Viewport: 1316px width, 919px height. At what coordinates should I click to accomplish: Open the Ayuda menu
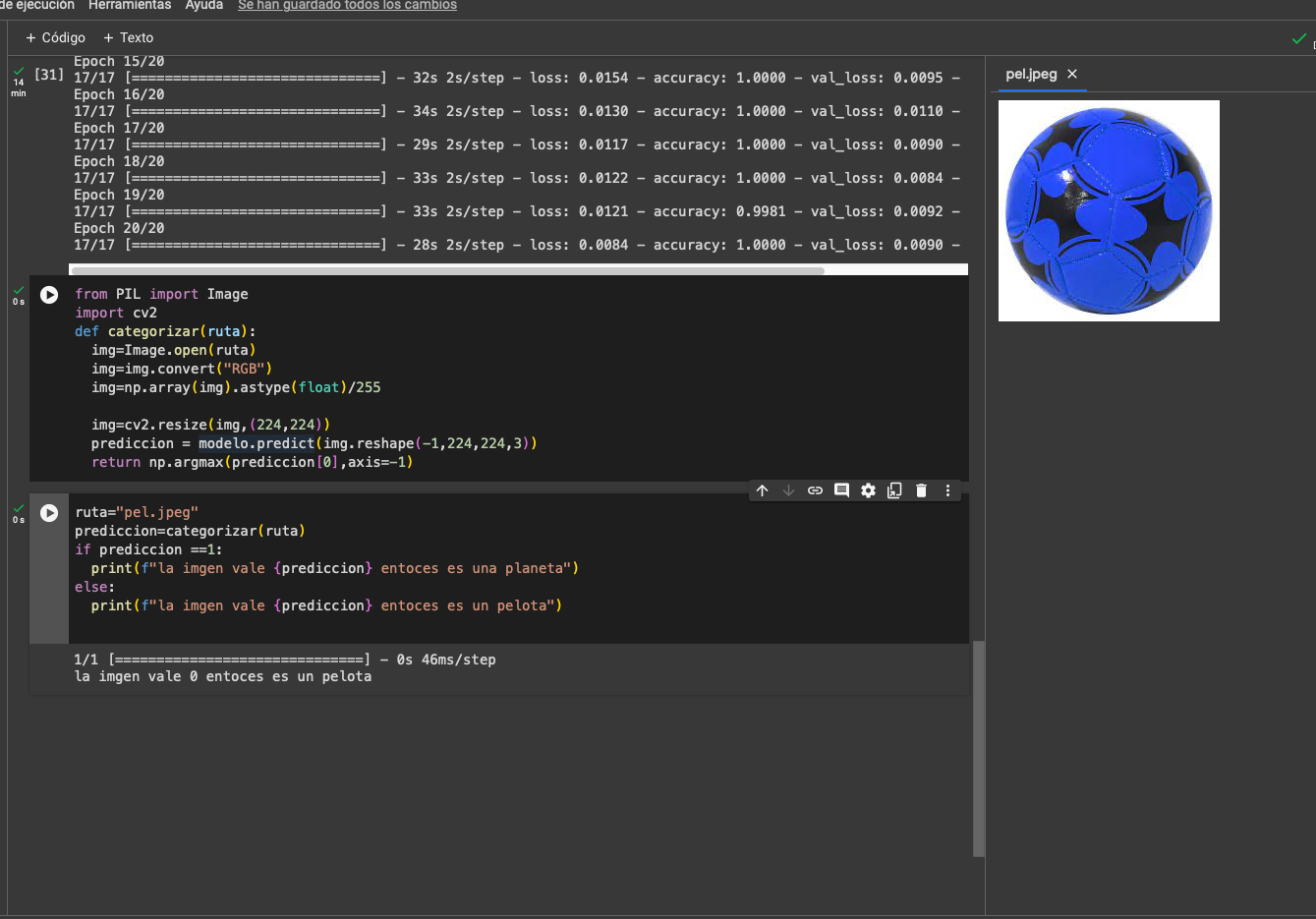(204, 5)
